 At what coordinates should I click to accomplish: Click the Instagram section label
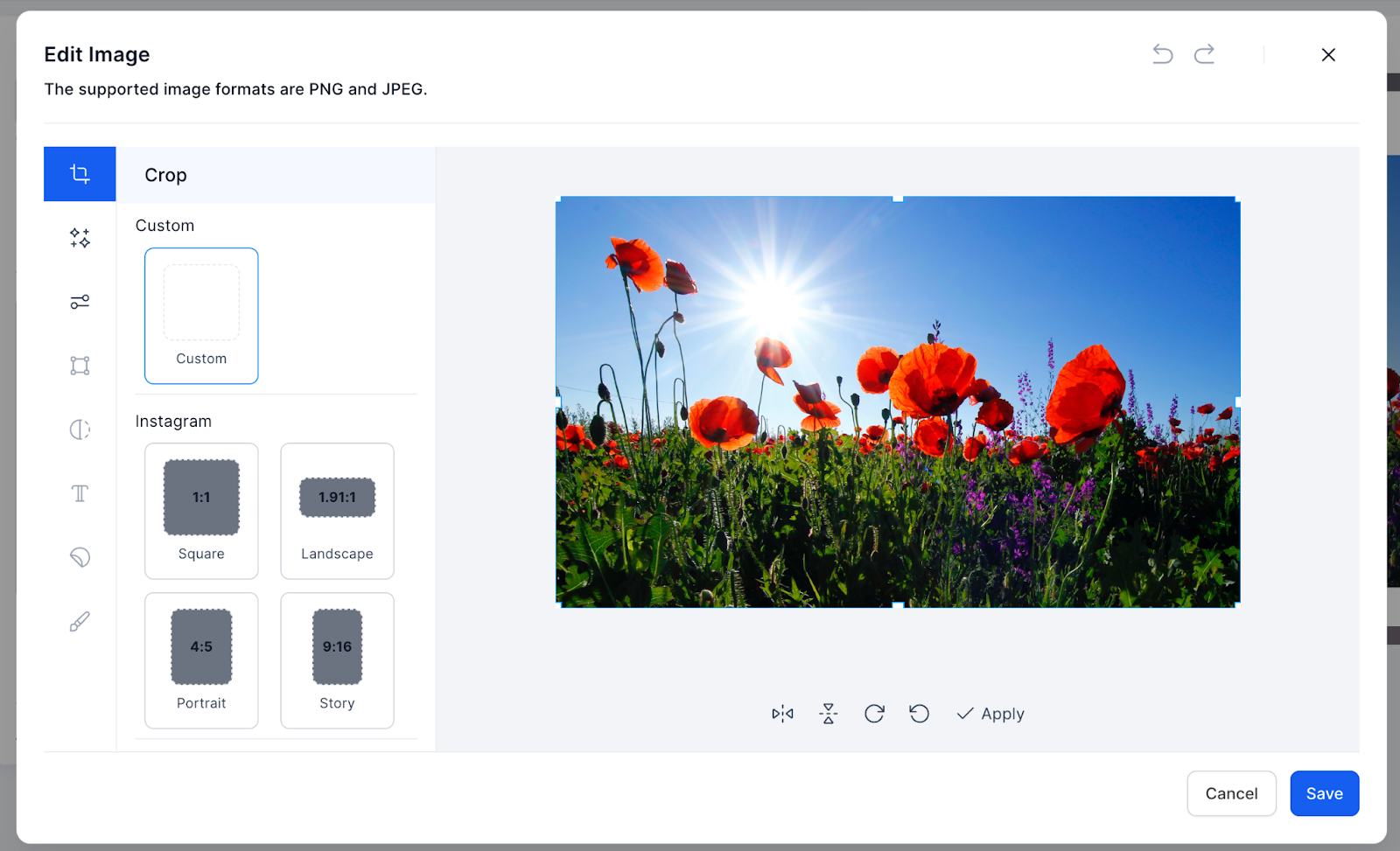point(173,422)
